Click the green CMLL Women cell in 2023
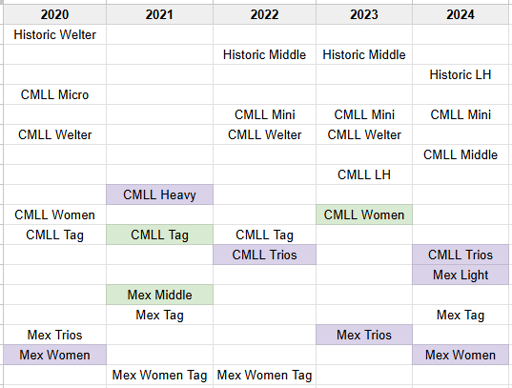The image size is (512, 388). pyautogui.click(x=364, y=215)
